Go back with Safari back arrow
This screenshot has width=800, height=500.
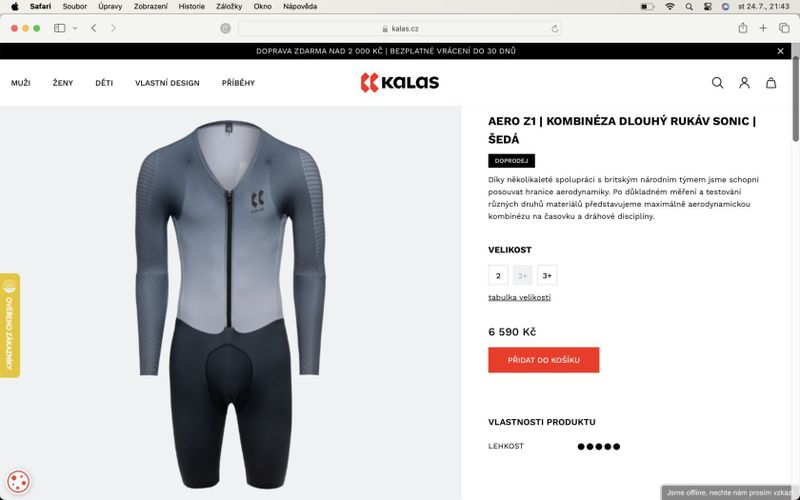click(94, 28)
